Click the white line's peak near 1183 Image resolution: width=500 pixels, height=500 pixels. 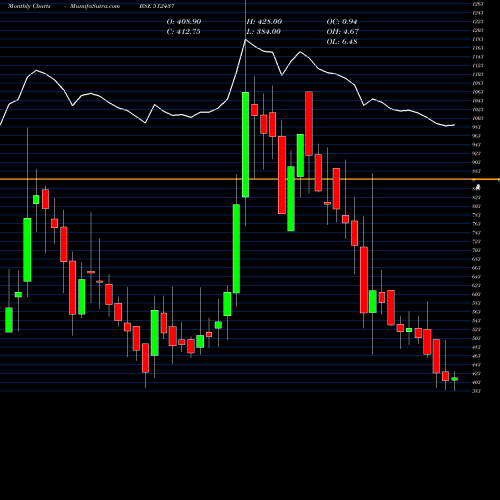coord(246,40)
